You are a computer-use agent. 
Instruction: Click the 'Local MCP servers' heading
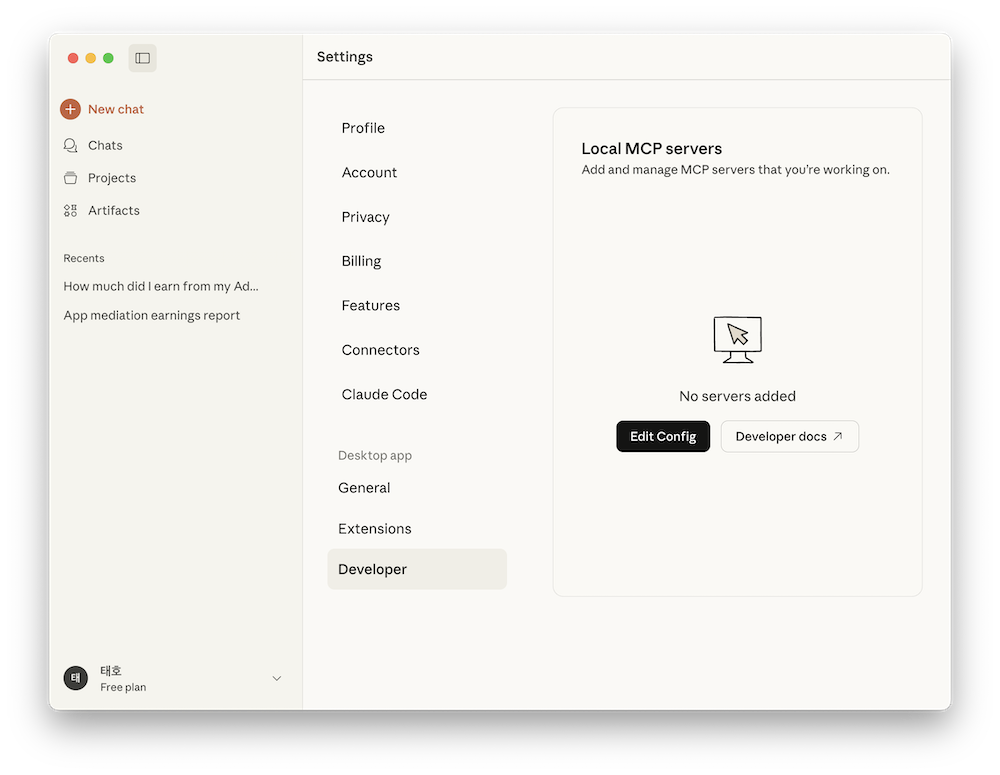[x=652, y=149]
